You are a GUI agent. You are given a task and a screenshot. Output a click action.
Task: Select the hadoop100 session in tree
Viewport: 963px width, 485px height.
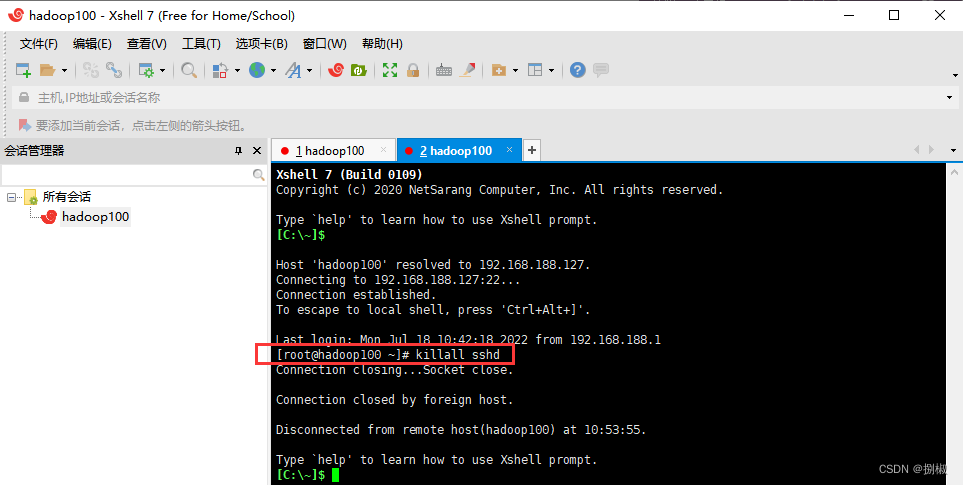coord(95,217)
